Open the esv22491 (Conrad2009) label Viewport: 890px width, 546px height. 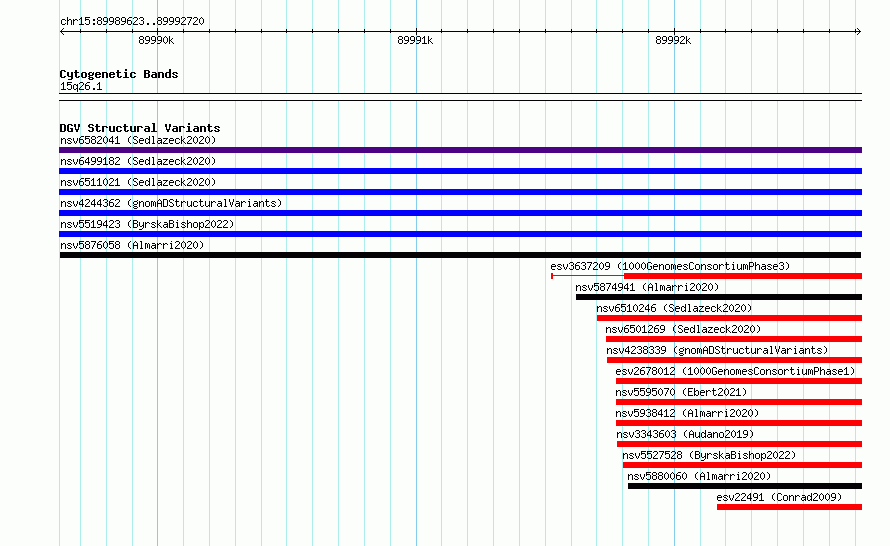click(779, 497)
